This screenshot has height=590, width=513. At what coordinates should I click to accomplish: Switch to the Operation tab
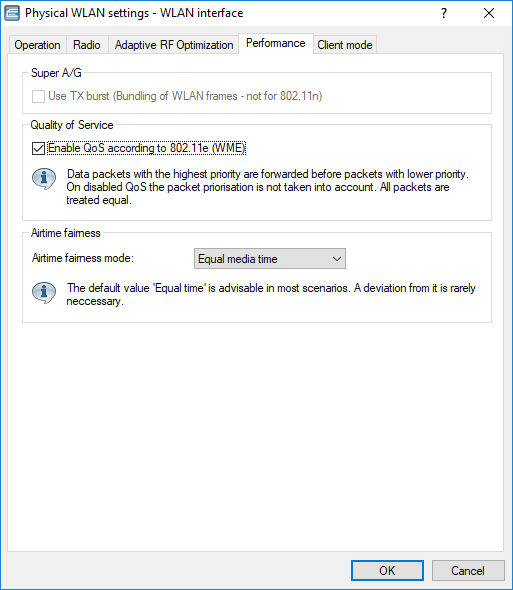click(x=37, y=45)
